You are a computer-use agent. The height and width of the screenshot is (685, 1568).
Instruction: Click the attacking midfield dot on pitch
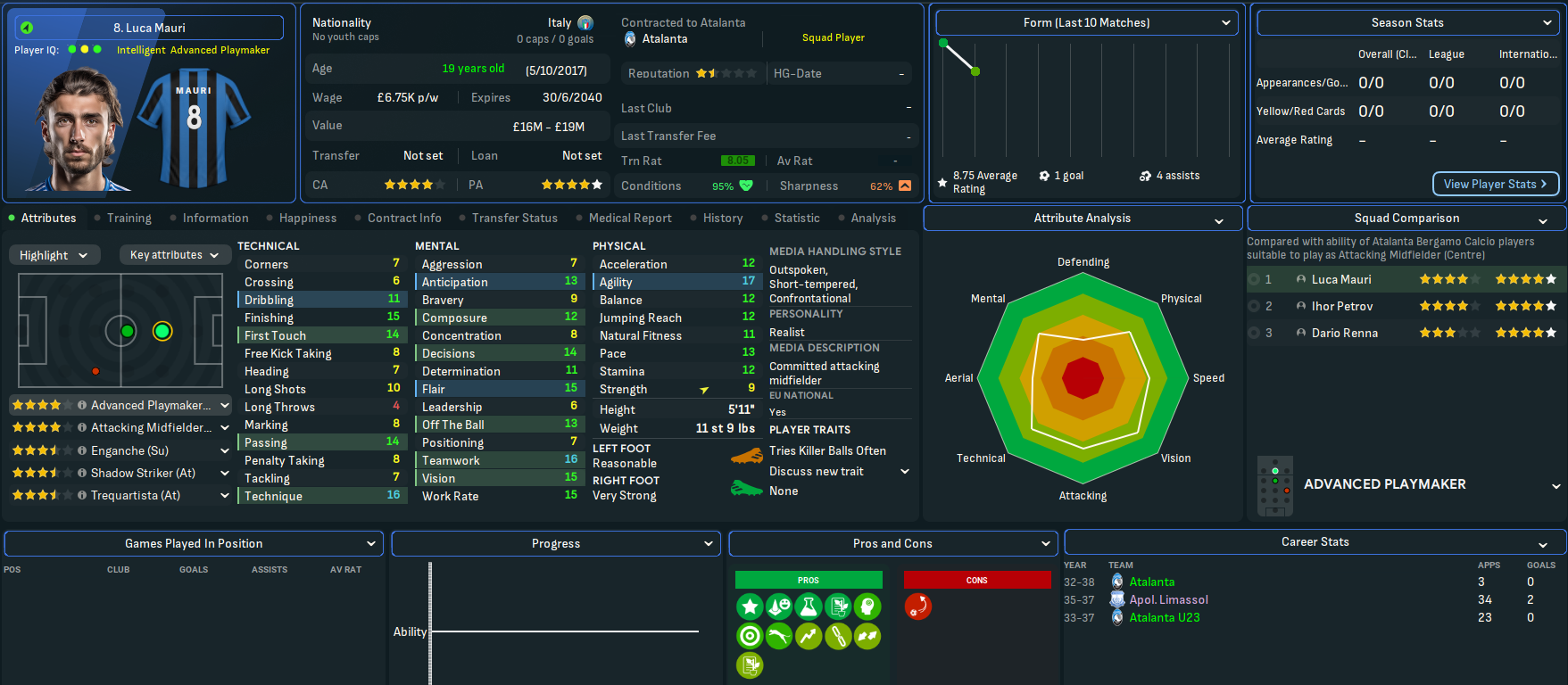(x=162, y=332)
